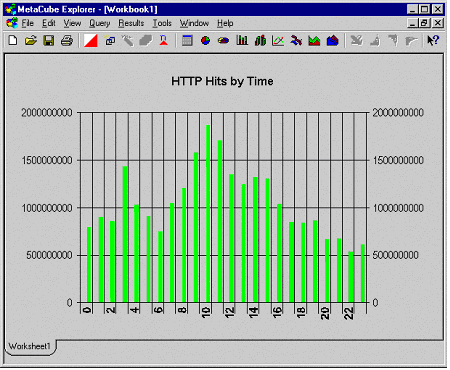Select the 3D ribbon line chart icon
Screen dimensions: 450x370
(296, 41)
